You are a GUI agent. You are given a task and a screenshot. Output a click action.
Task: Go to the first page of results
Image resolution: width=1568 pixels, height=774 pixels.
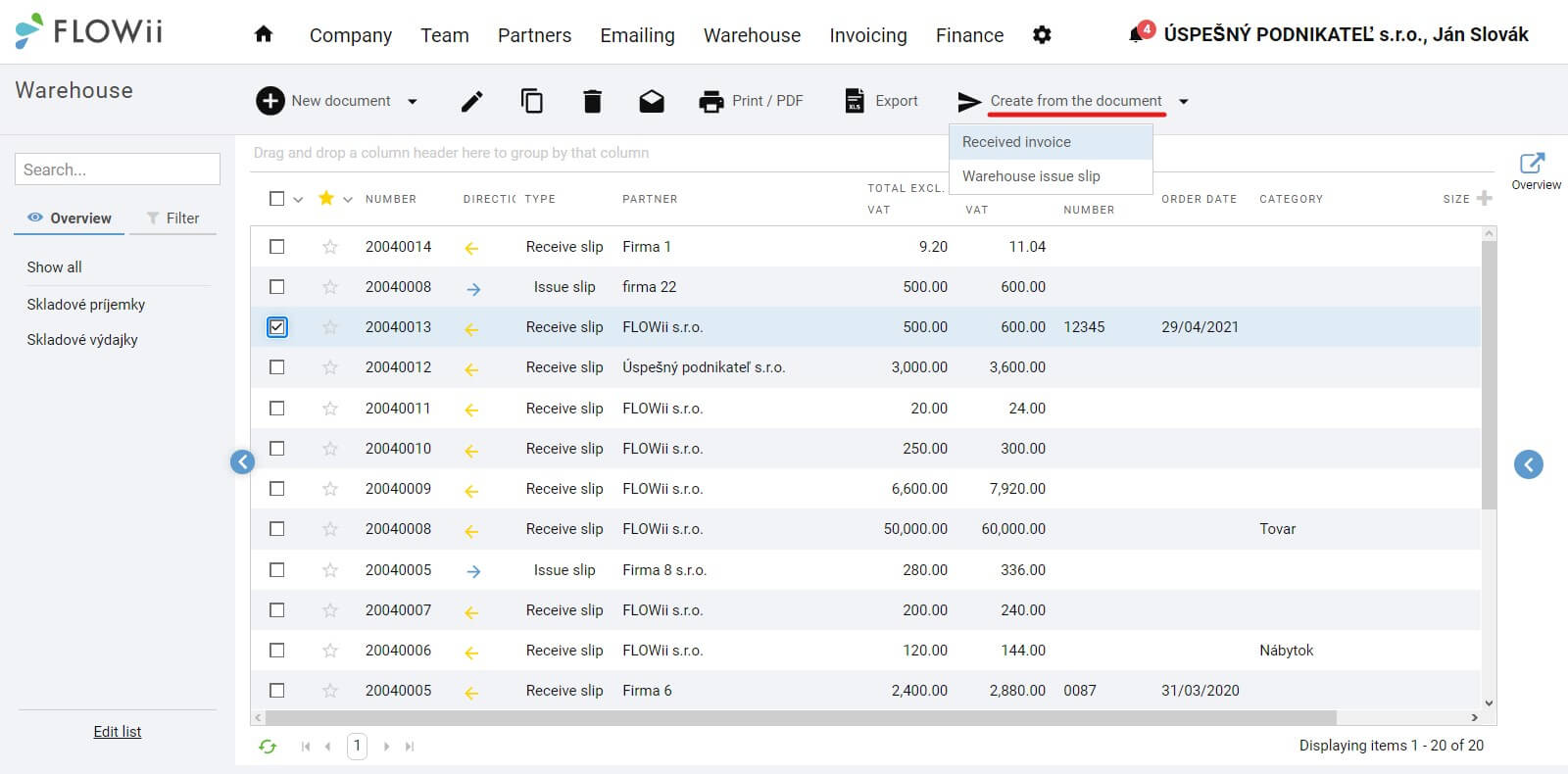point(306,747)
